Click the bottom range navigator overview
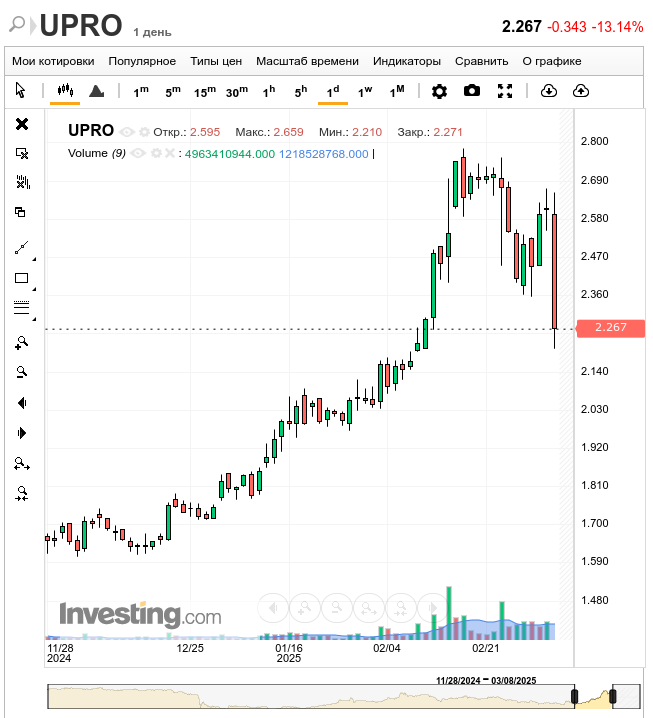This screenshot has height=718, width=653. [344, 696]
